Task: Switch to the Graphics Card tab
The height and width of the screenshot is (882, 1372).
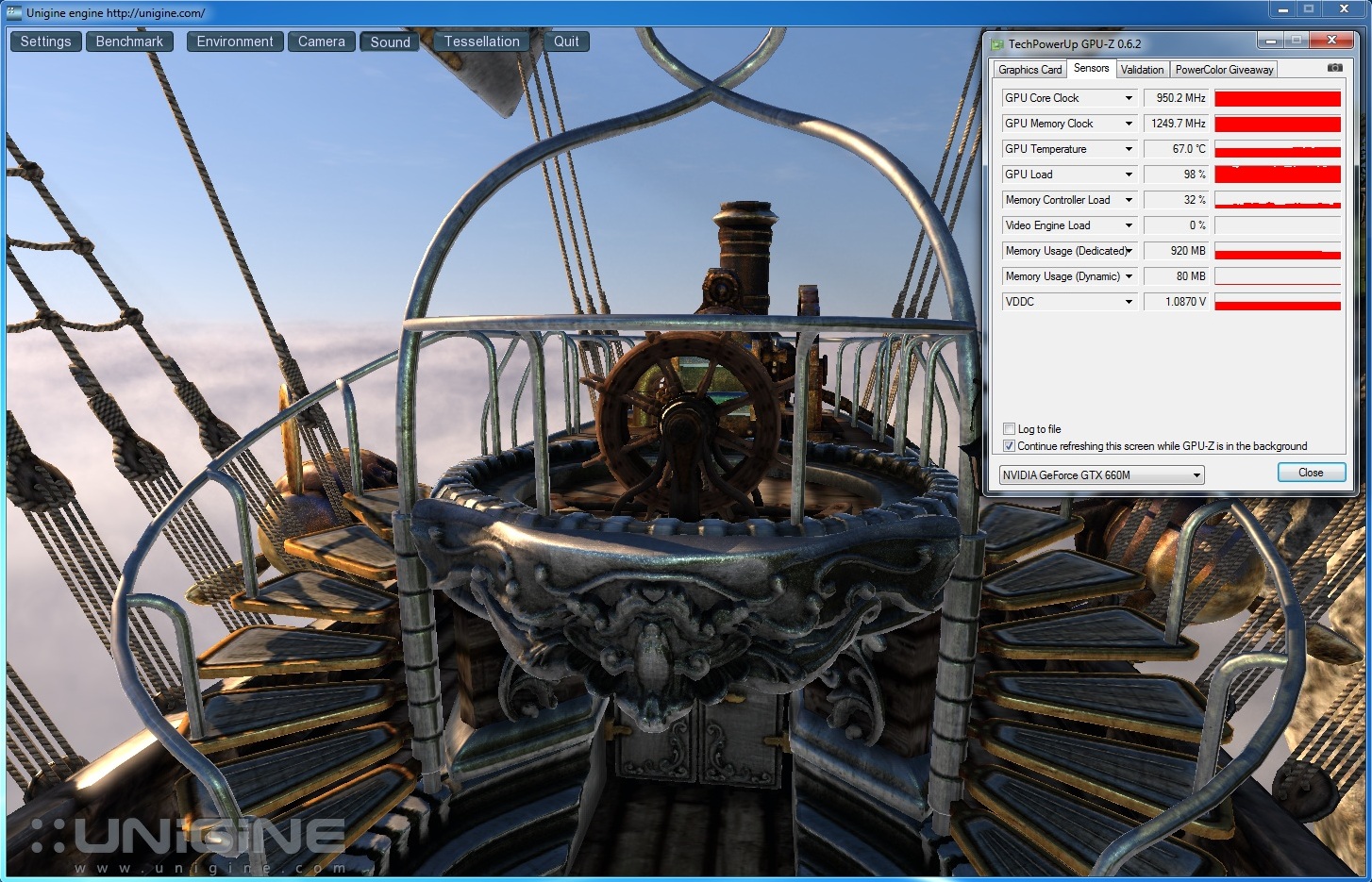Action: click(x=1029, y=70)
